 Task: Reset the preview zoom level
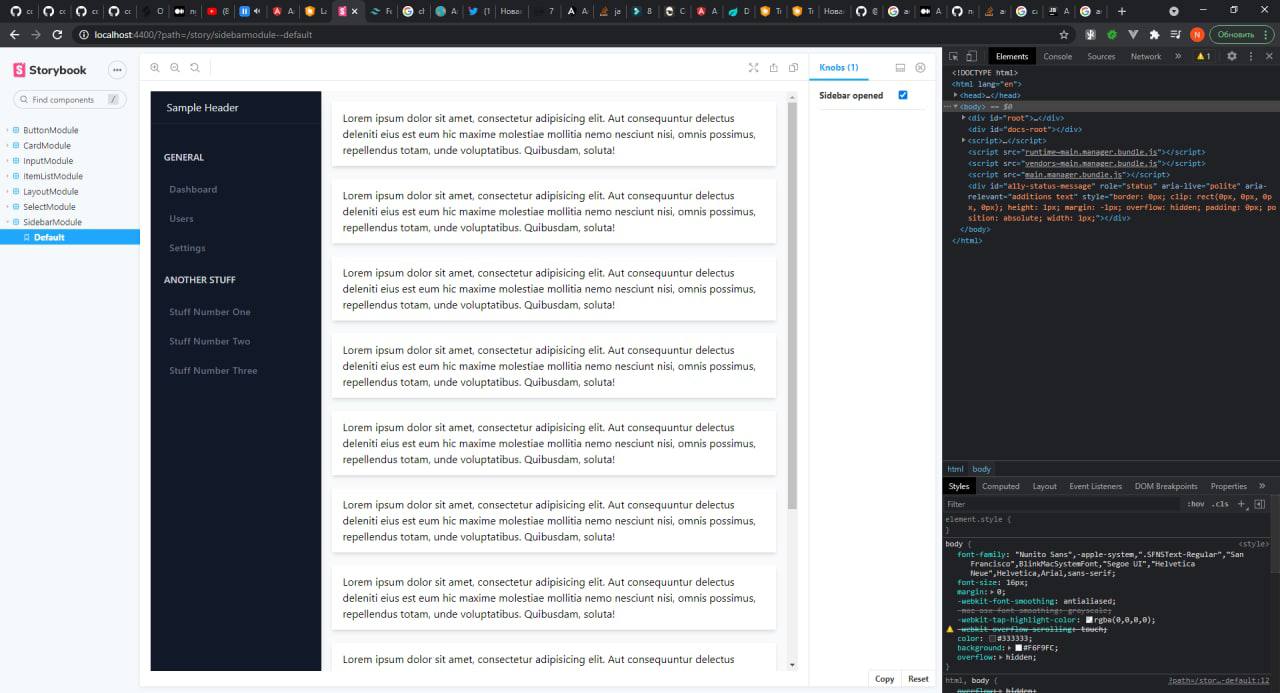195,68
